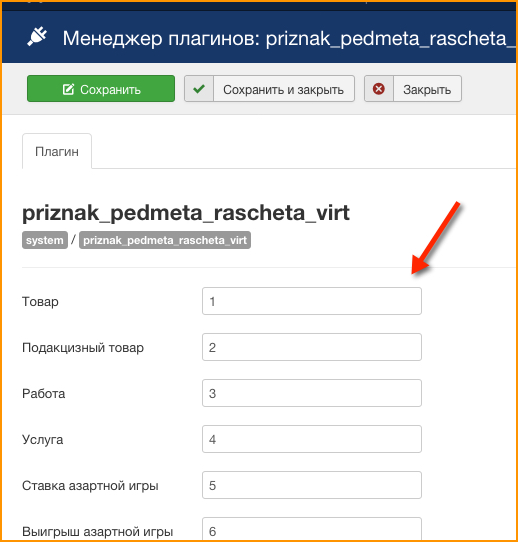This screenshot has height=542, width=518.
Task: Save the plugin with Сохранить button
Action: [x=101, y=89]
